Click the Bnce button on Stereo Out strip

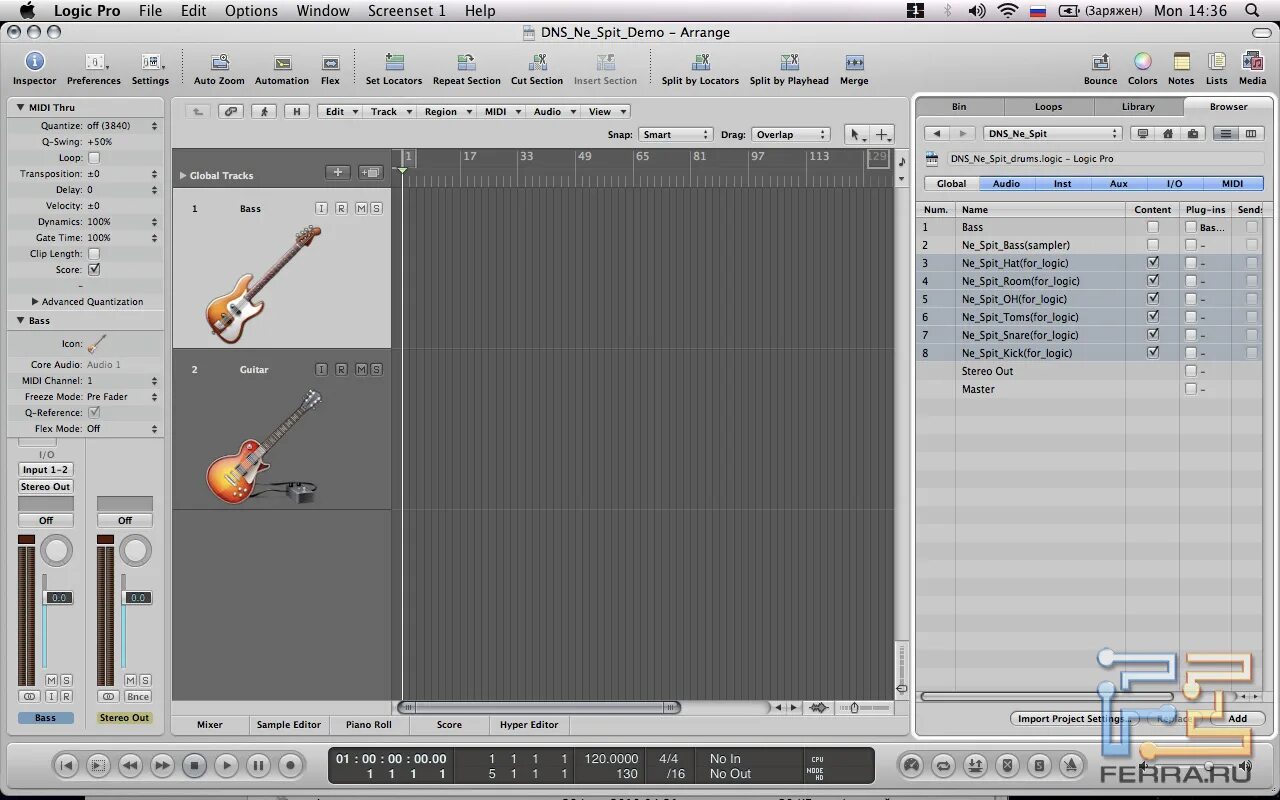[x=137, y=696]
